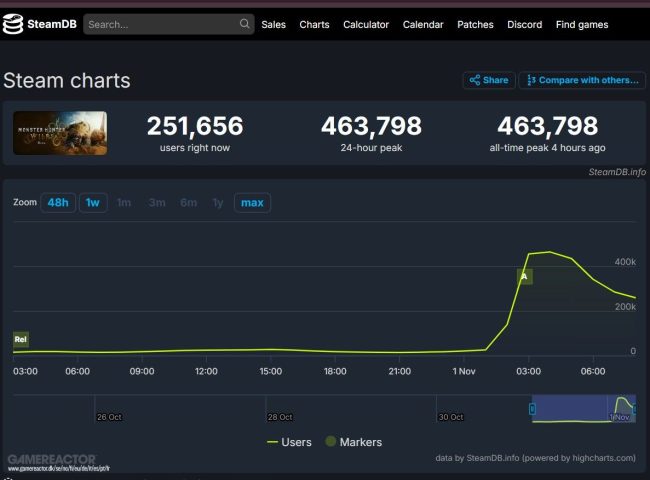The height and width of the screenshot is (480, 650).
Task: Open the Sales menu item
Action: (x=274, y=24)
